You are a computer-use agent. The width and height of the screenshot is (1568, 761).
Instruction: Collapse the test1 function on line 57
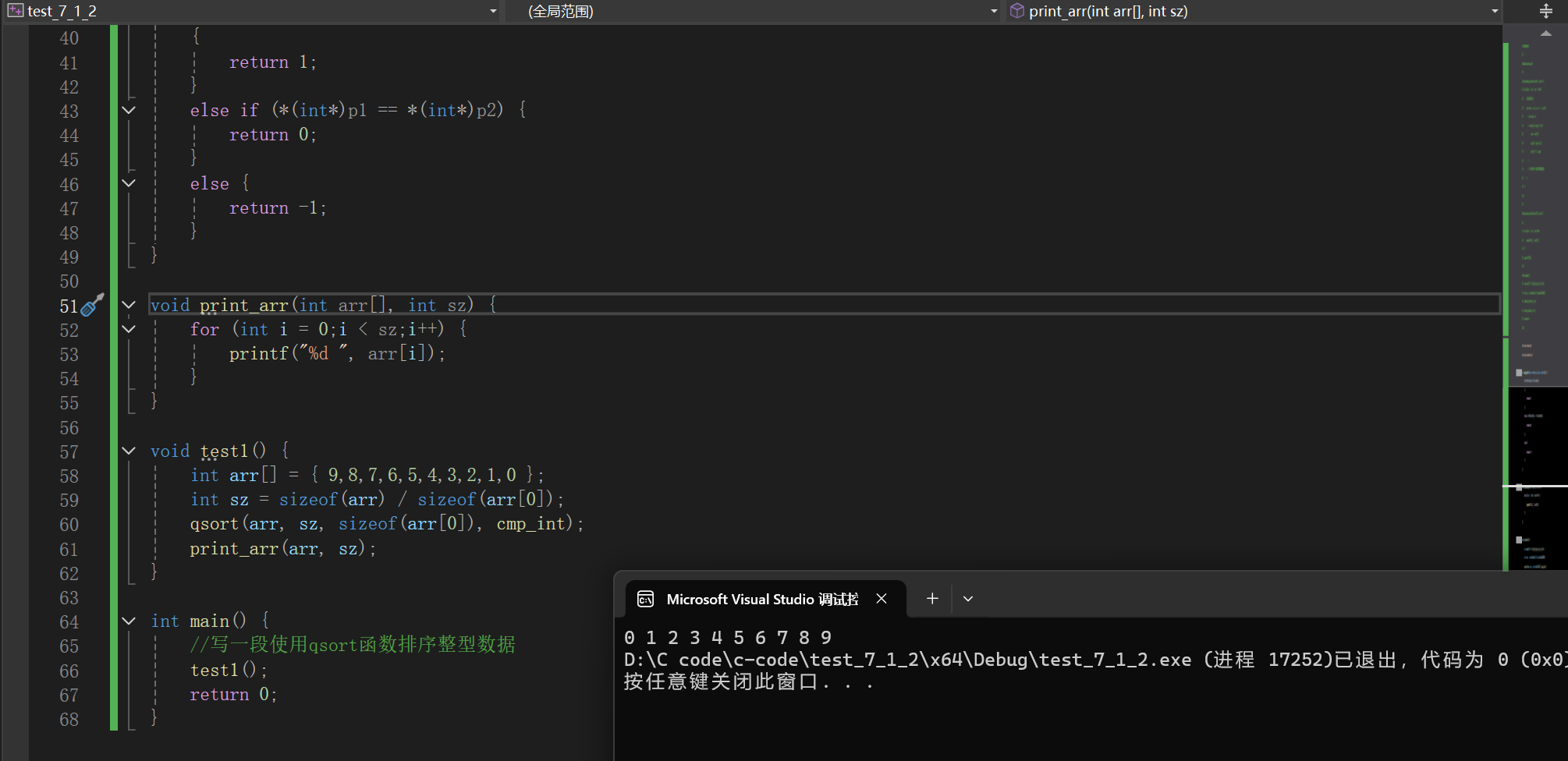click(128, 451)
